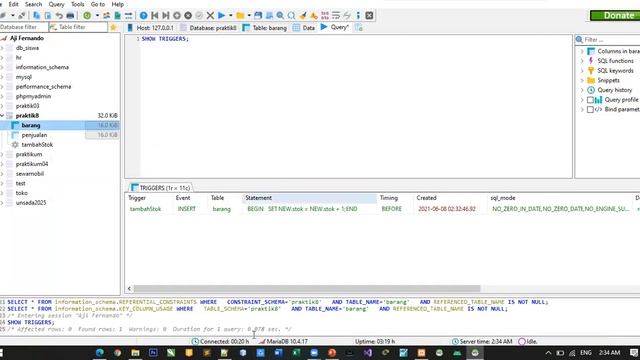Expand the SQL functions helper node

pyautogui.click(x=582, y=61)
